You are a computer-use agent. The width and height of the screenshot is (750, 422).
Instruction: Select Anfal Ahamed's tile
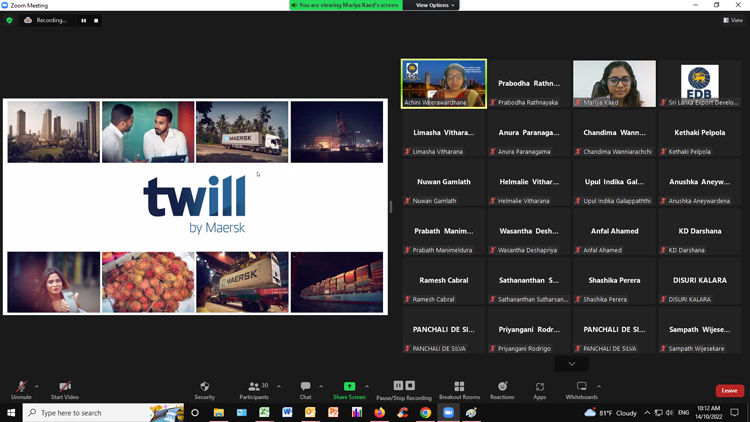(x=614, y=232)
